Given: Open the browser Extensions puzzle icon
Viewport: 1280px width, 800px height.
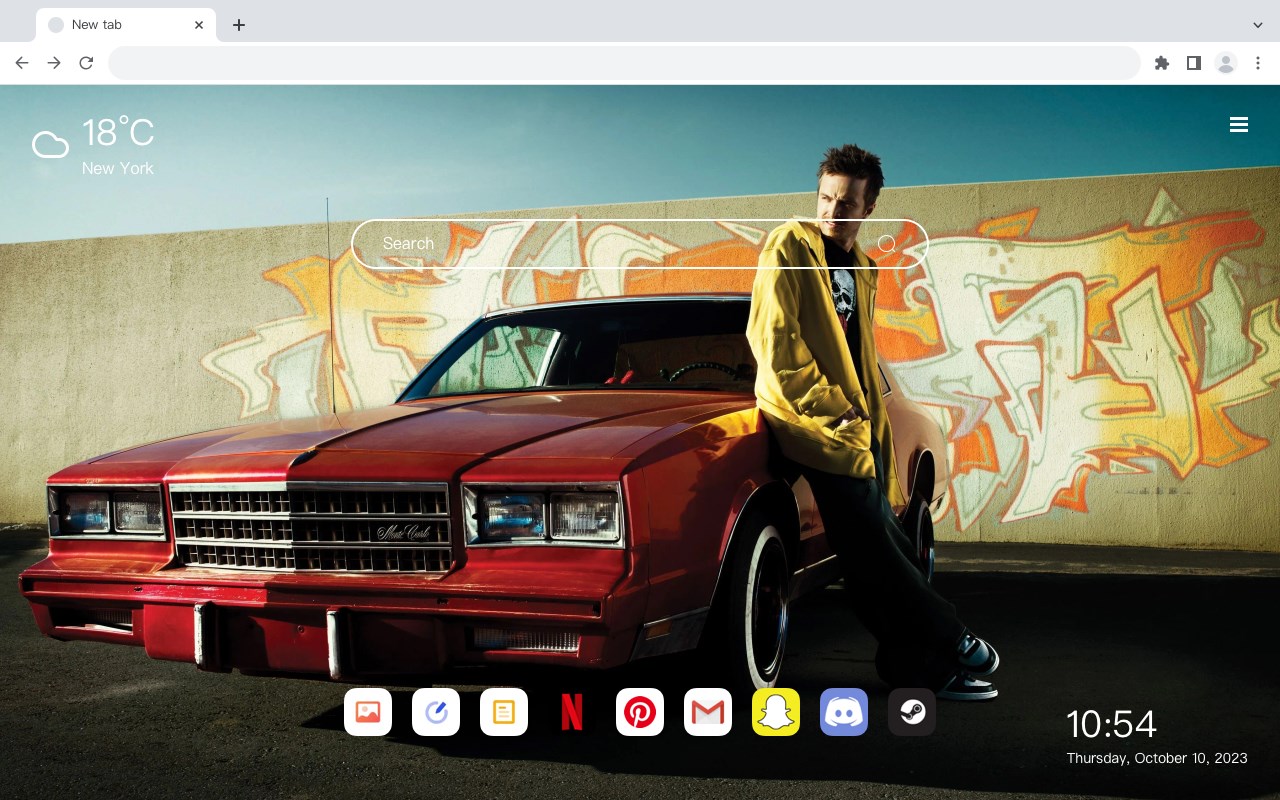Looking at the screenshot, I should pos(1161,63).
